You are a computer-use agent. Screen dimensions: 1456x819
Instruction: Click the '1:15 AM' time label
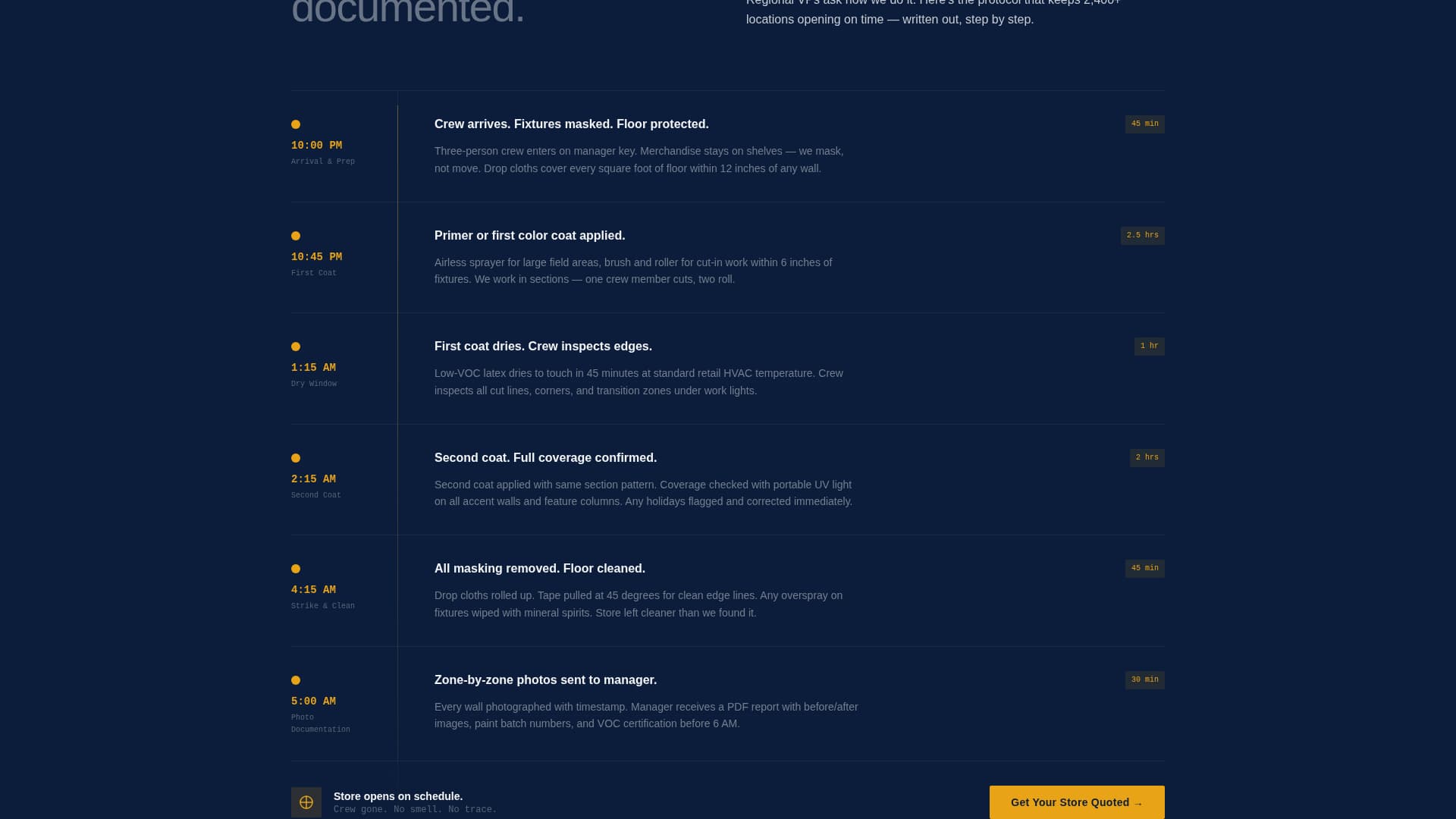(313, 368)
